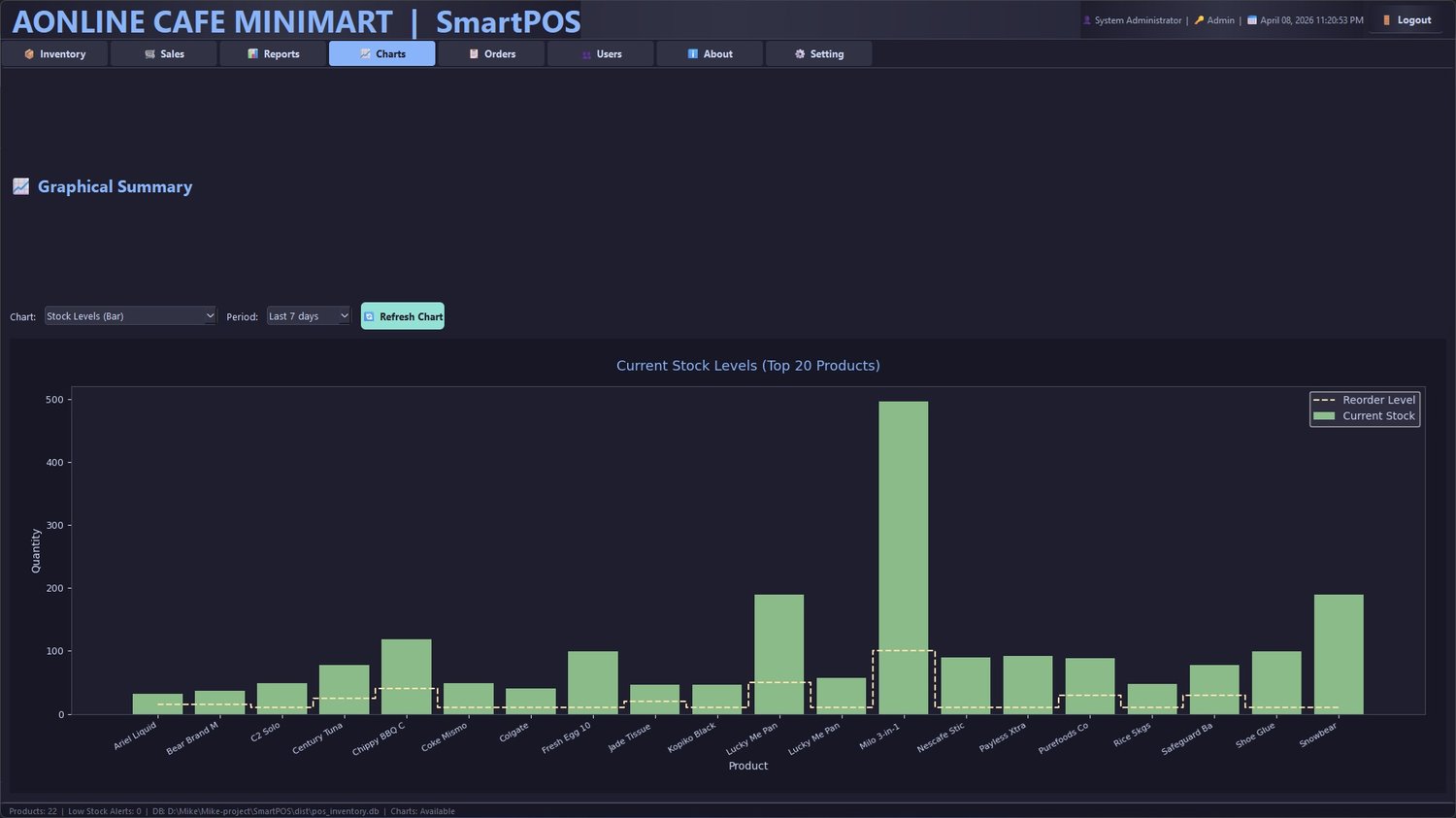Click the Milo 3-in-1 stock bar

click(904, 558)
